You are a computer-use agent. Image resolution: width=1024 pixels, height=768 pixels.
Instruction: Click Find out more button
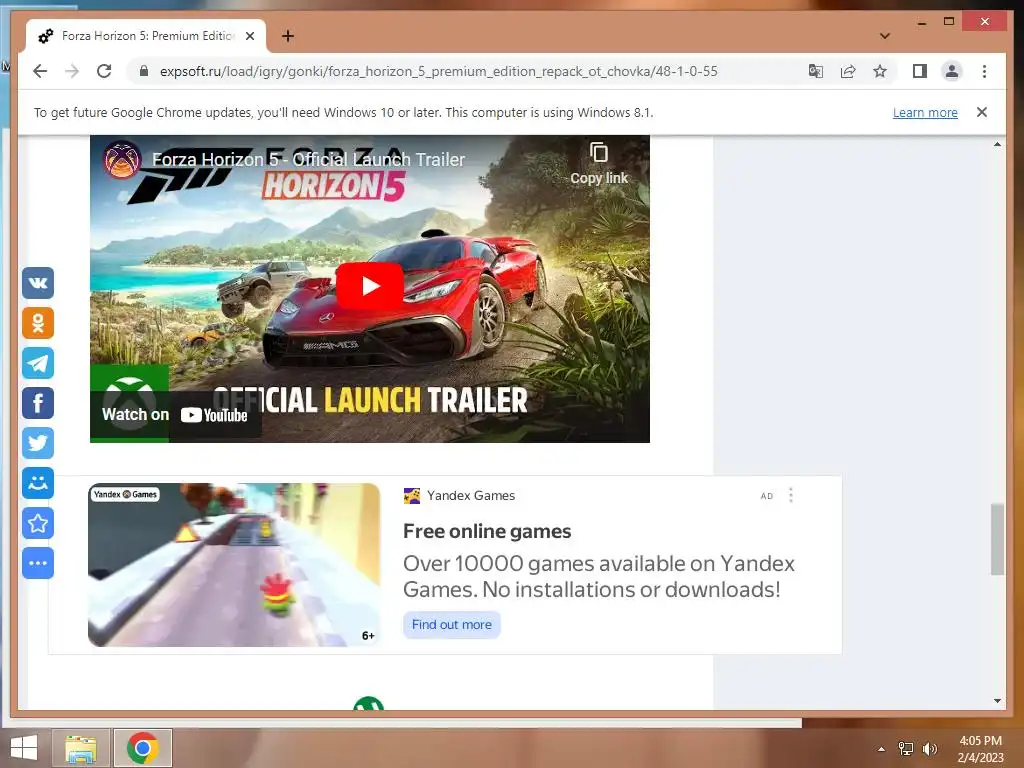tap(452, 625)
